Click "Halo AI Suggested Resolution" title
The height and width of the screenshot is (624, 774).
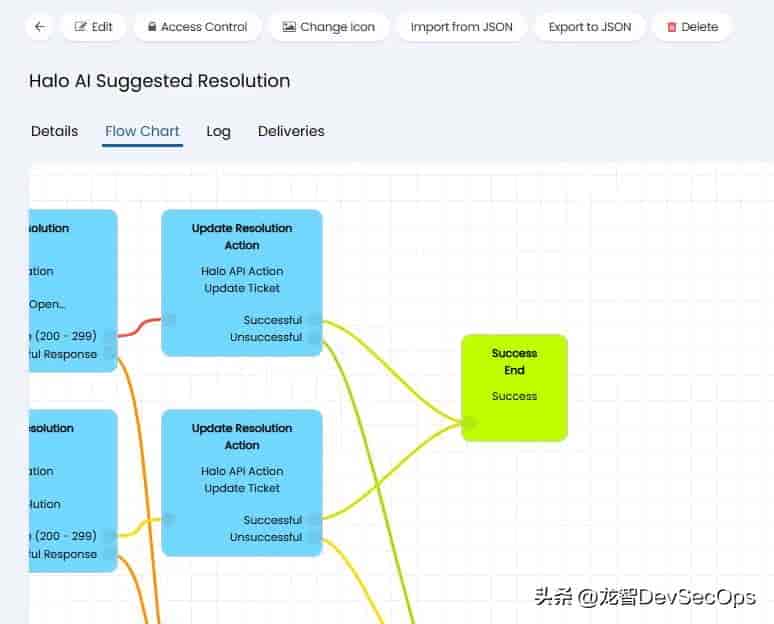click(x=159, y=81)
